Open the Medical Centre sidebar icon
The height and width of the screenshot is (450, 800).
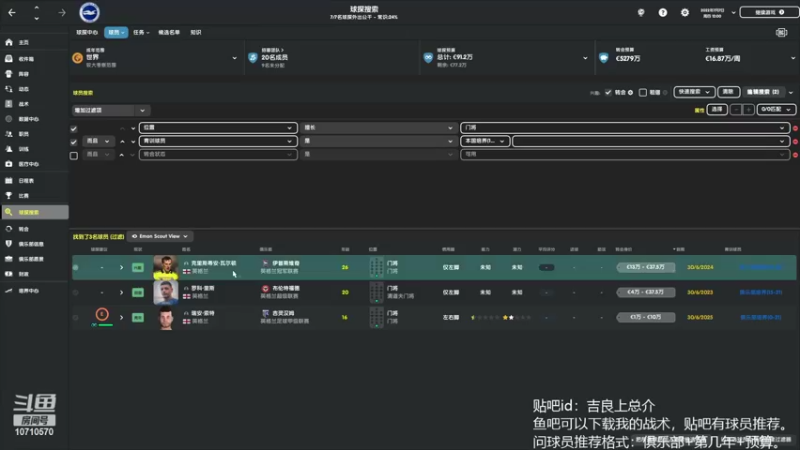[x=9, y=164]
